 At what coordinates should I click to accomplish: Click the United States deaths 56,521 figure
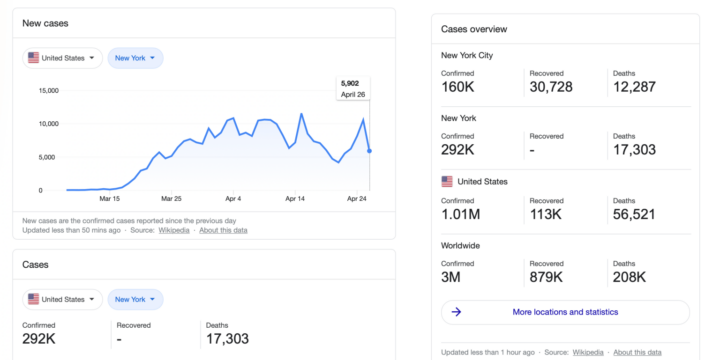[x=634, y=214]
